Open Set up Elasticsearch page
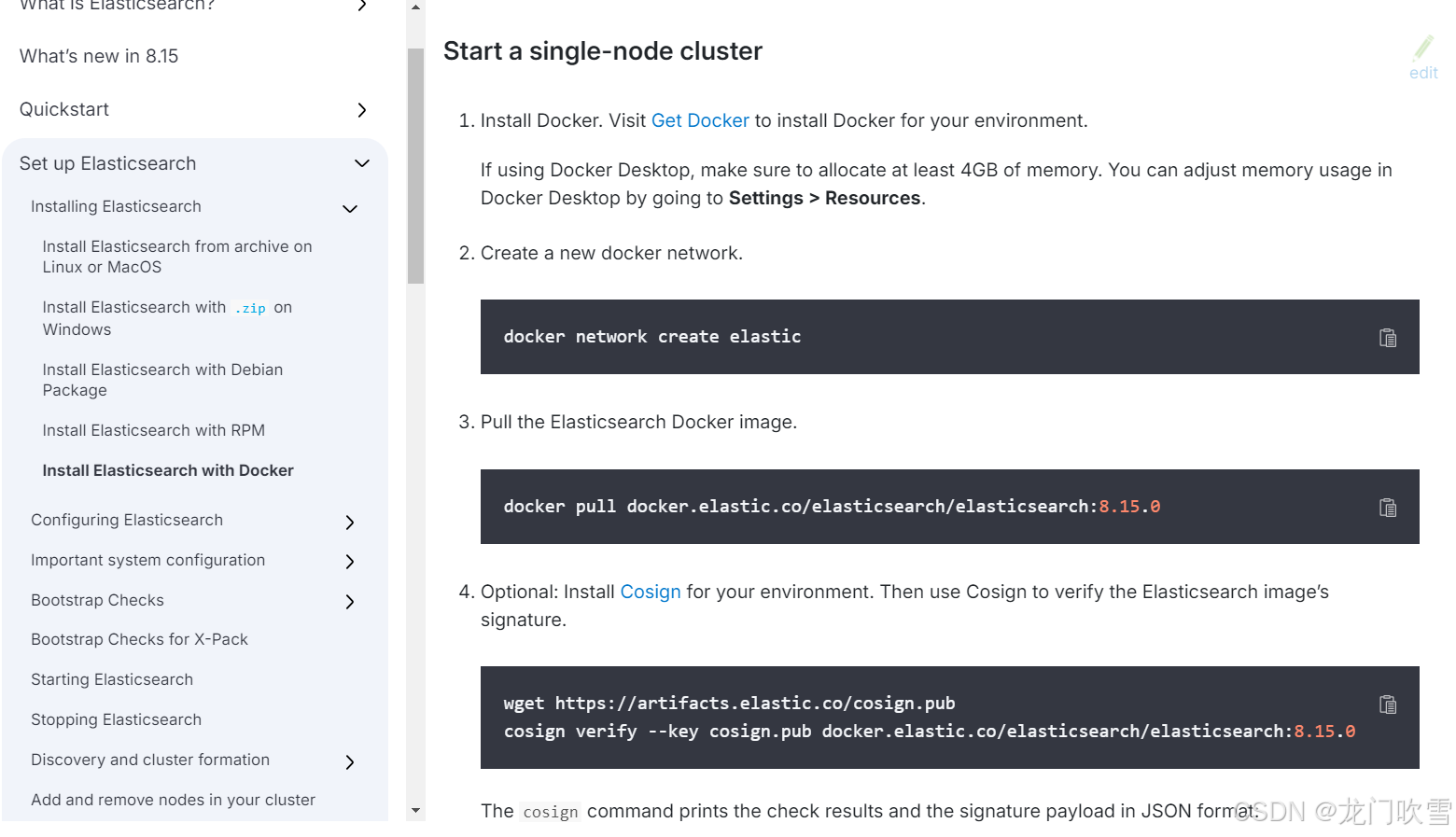The height and width of the screenshot is (837, 1456). [x=108, y=163]
